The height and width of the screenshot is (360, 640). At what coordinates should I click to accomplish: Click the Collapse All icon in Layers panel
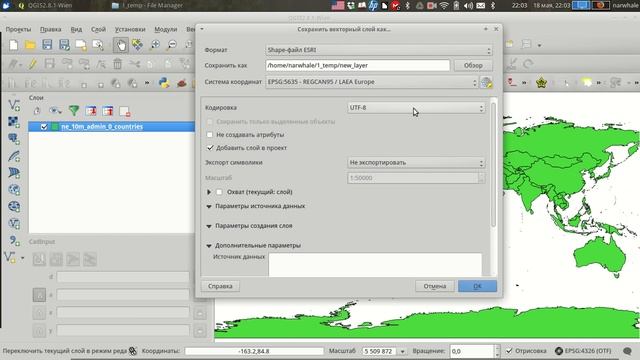(108, 111)
